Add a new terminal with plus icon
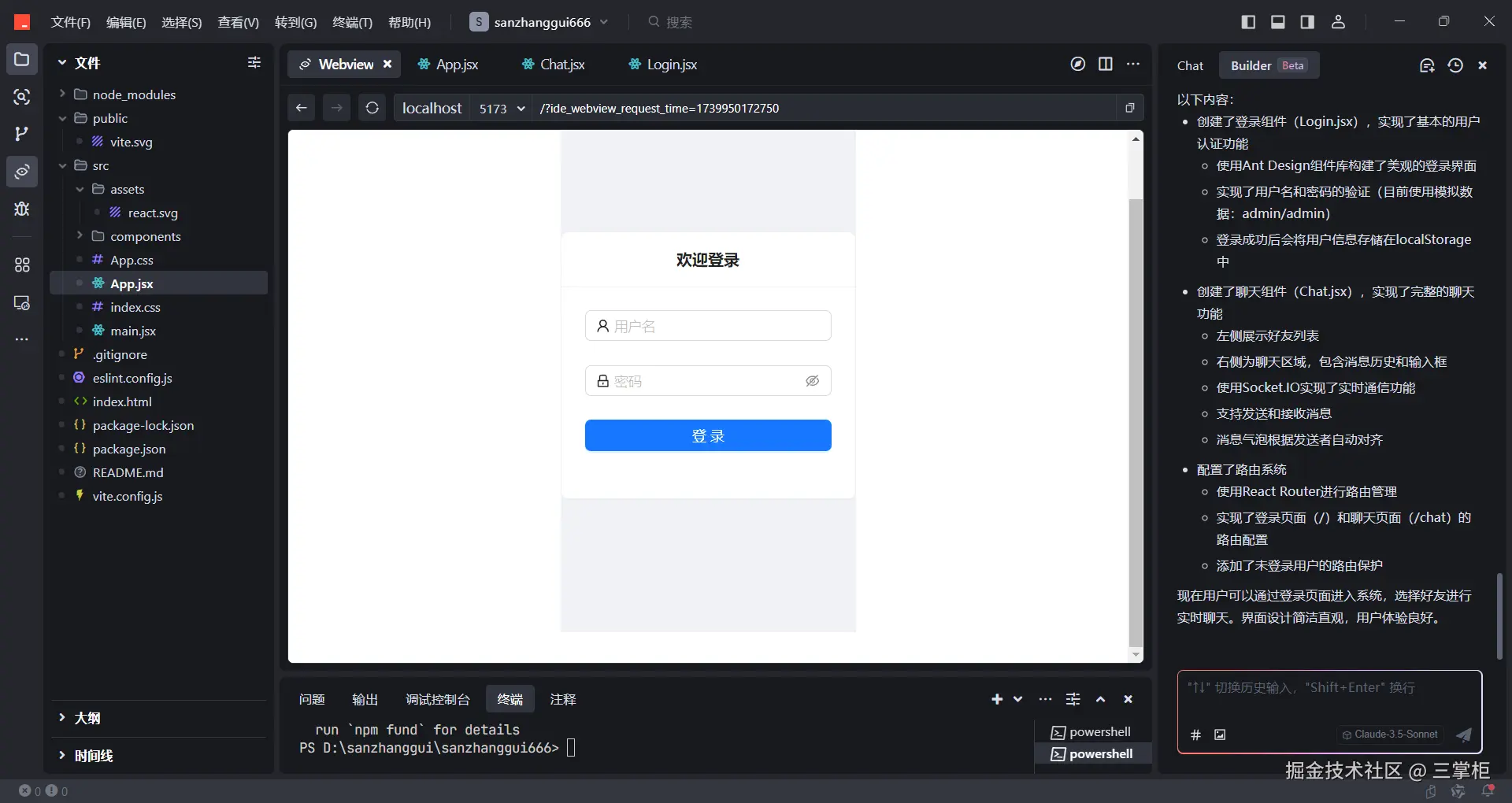 [997, 699]
